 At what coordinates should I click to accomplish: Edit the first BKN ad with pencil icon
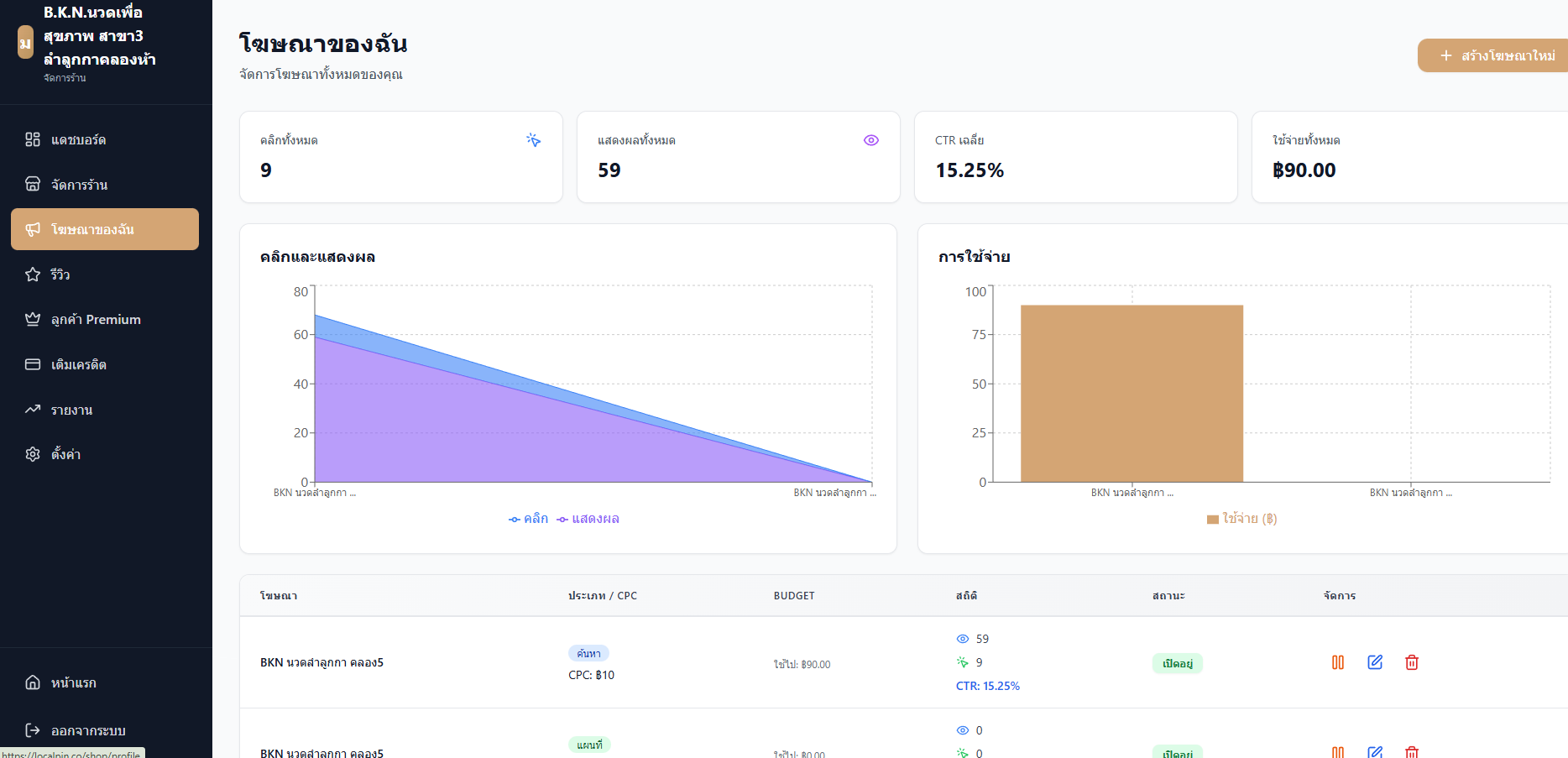pos(1374,662)
